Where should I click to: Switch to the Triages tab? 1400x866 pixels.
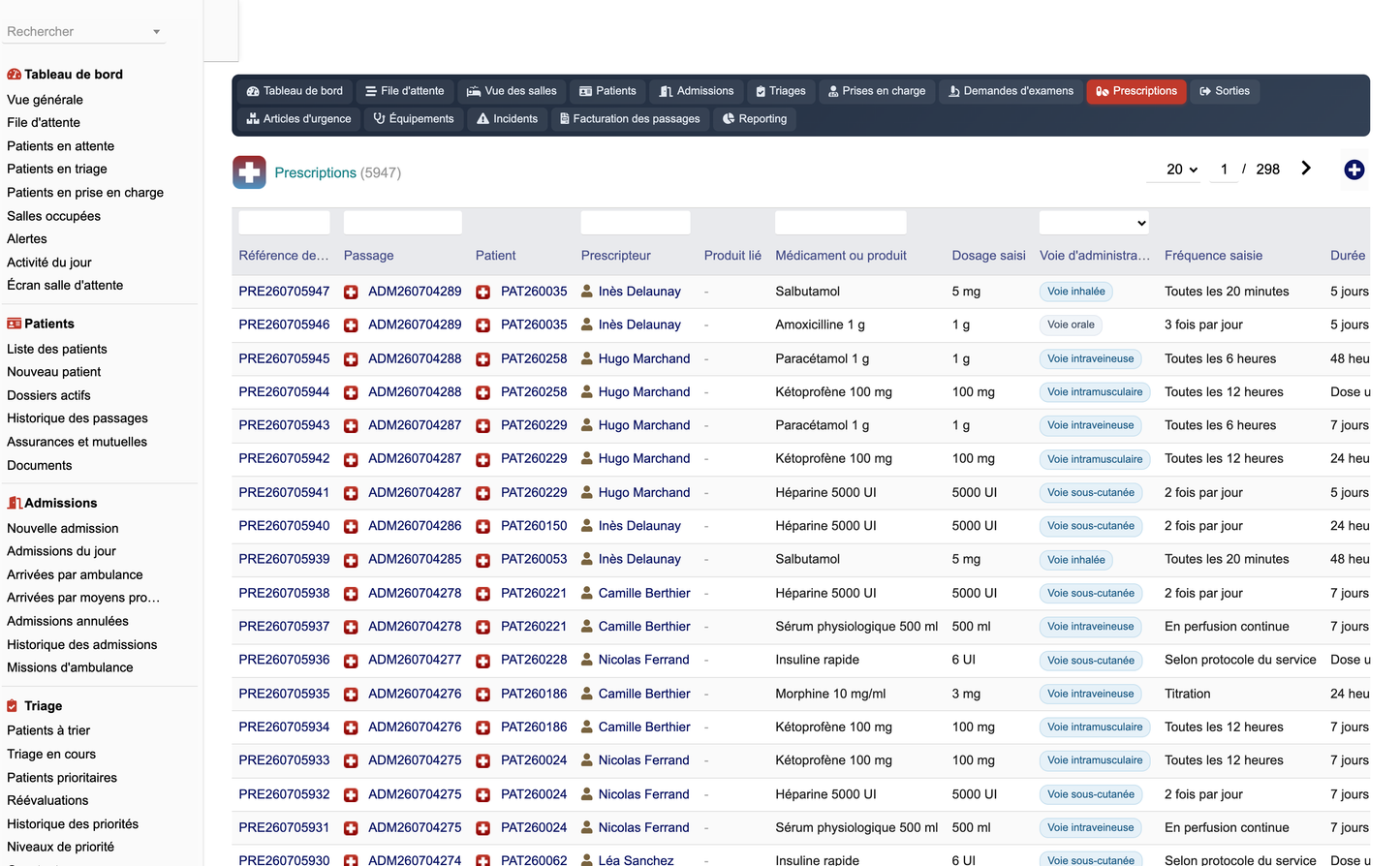[780, 91]
